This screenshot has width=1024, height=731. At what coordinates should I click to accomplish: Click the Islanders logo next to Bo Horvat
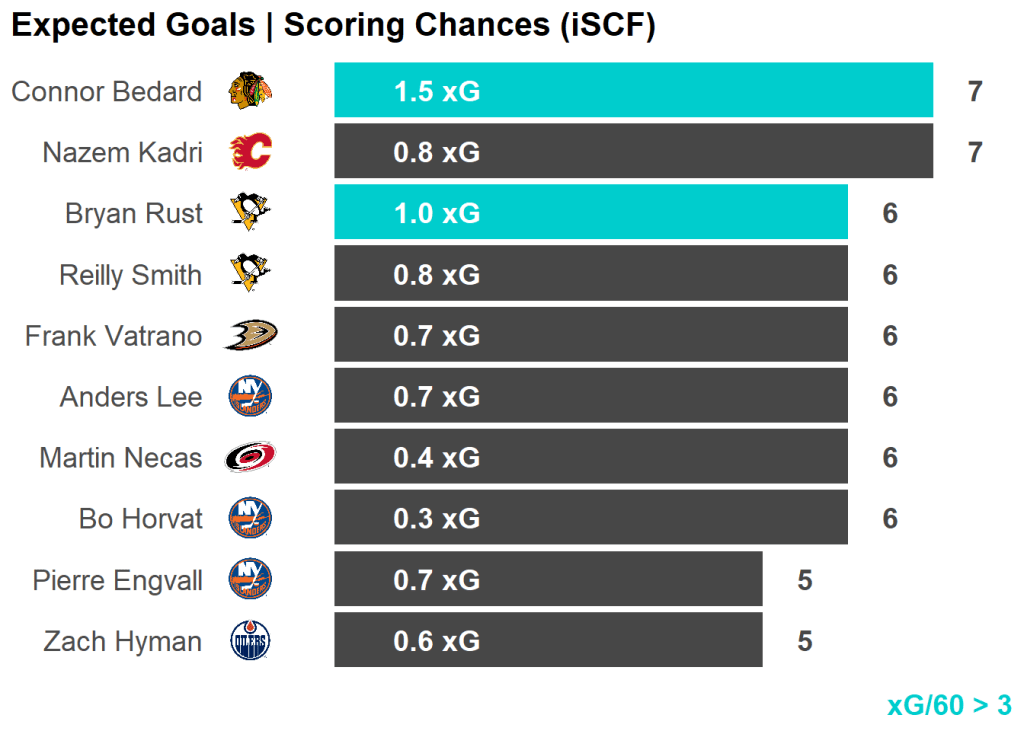pos(250,519)
